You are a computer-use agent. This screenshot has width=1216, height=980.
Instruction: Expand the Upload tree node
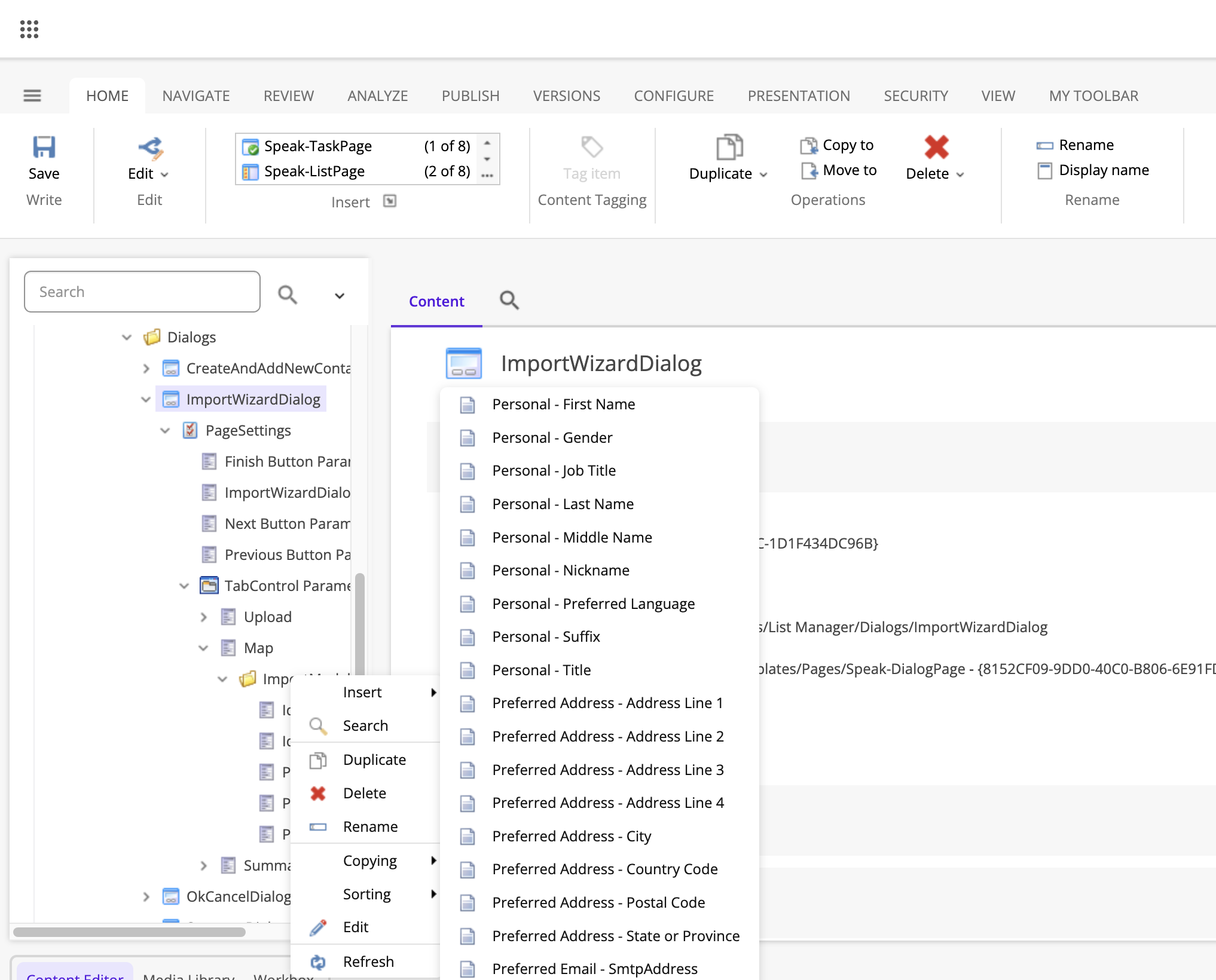click(x=204, y=617)
